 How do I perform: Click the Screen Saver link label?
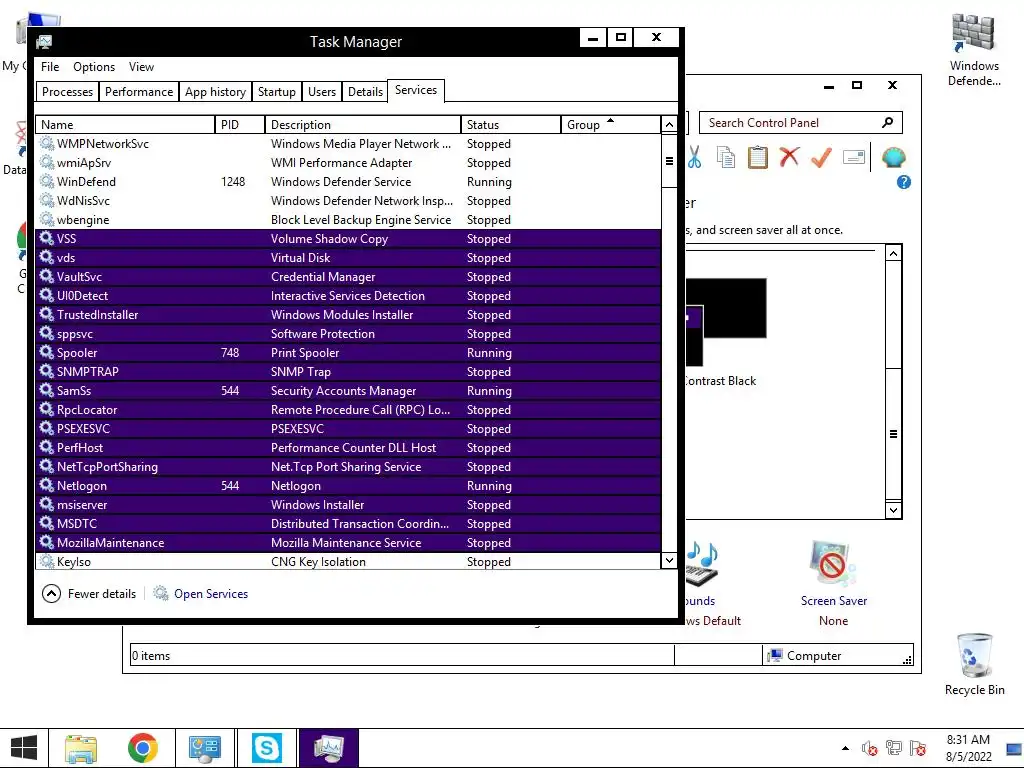point(833,601)
